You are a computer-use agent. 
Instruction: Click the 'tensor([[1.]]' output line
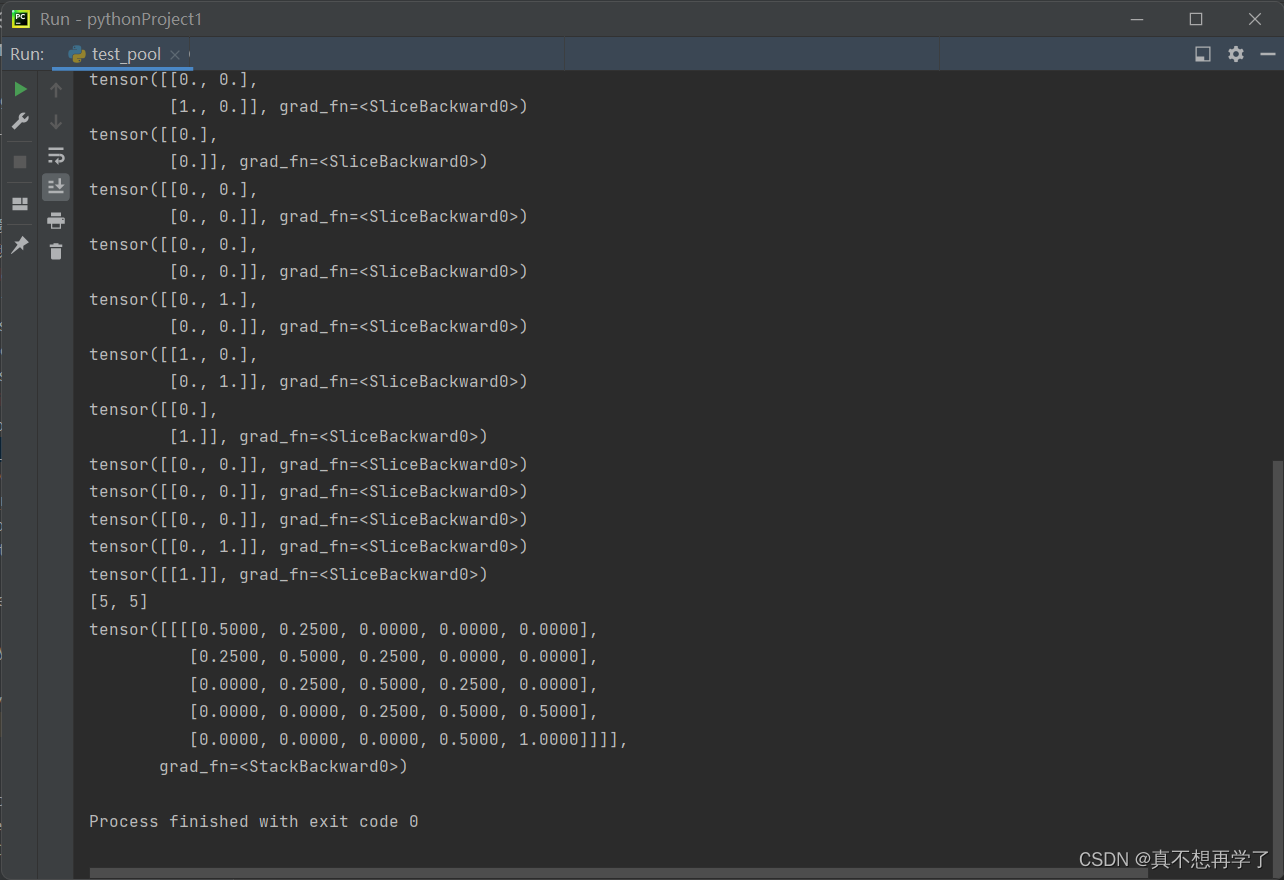point(288,574)
